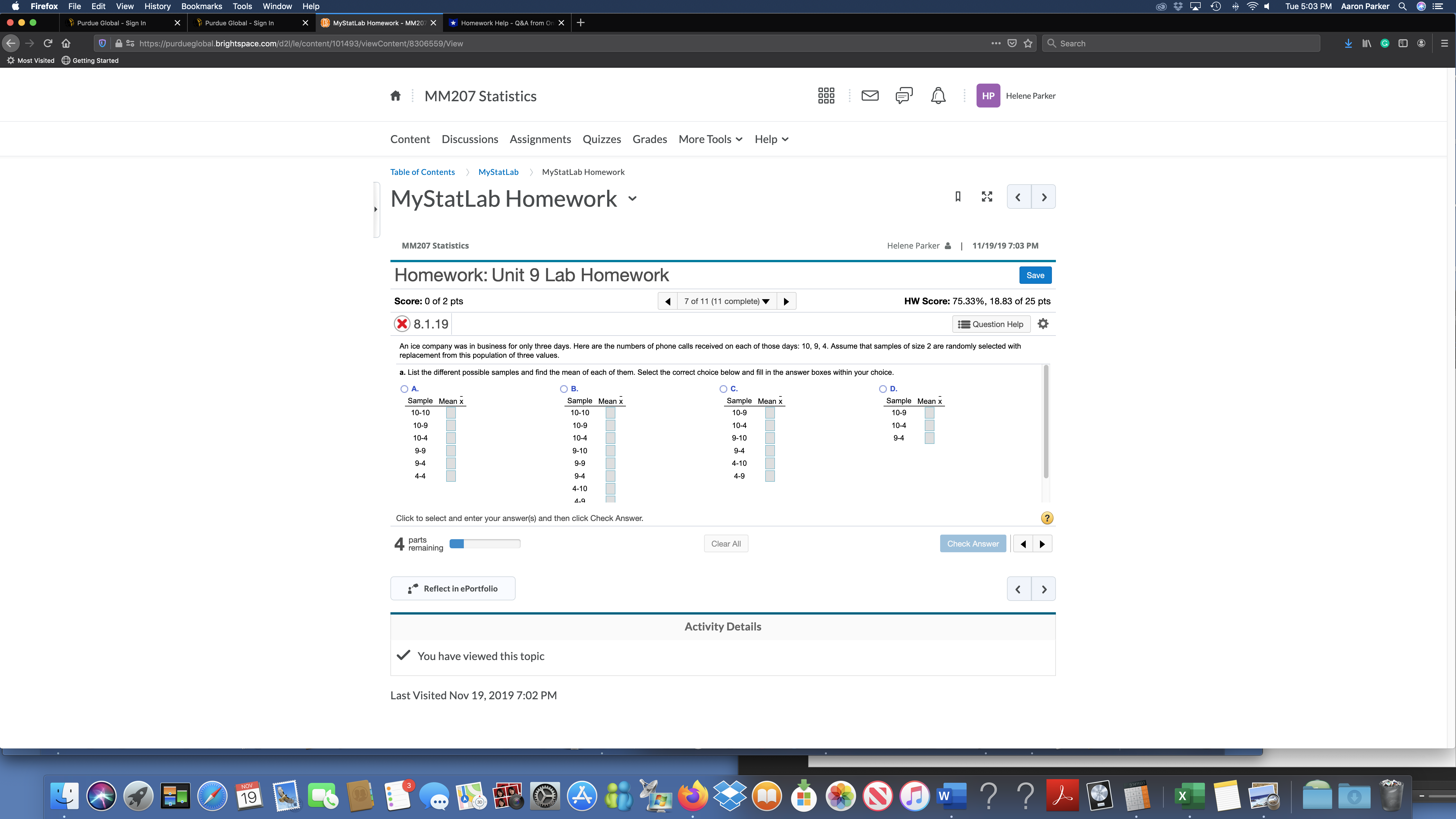Open the course selector waffle grid icon

tap(826, 96)
